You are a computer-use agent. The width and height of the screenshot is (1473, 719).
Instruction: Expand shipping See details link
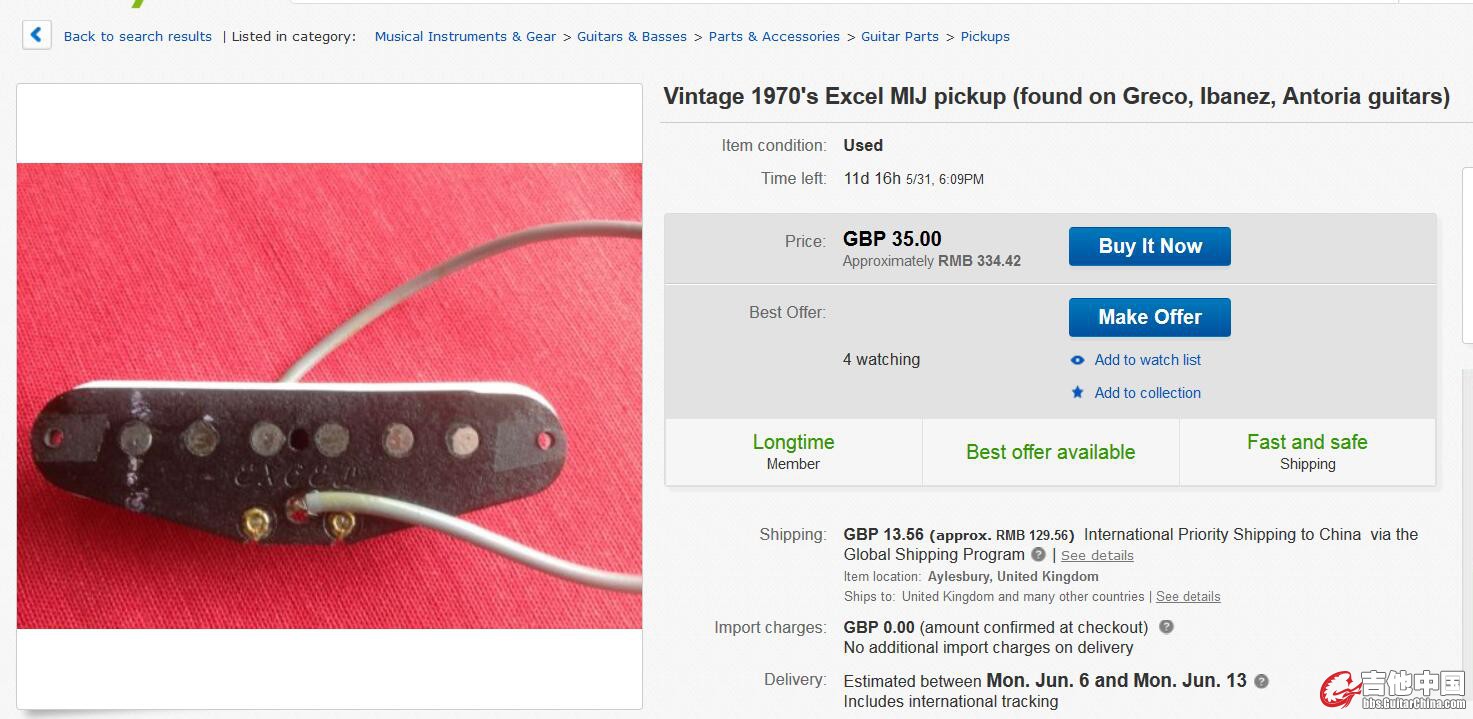(1097, 555)
